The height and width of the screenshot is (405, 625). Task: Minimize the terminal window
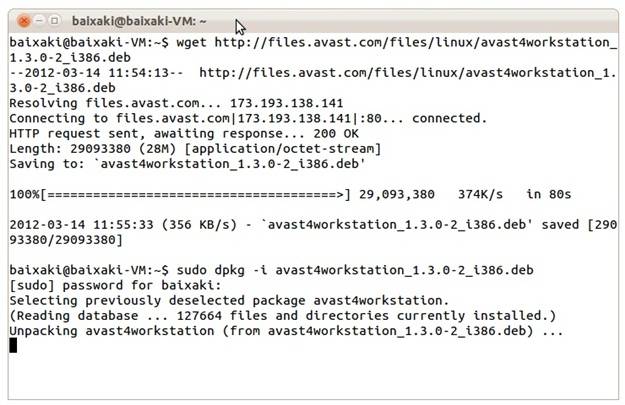(39, 20)
